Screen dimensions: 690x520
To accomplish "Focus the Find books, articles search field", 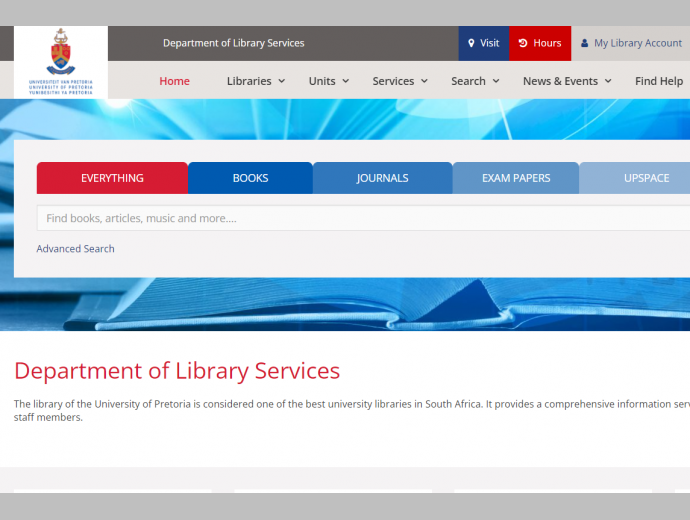I will [363, 218].
